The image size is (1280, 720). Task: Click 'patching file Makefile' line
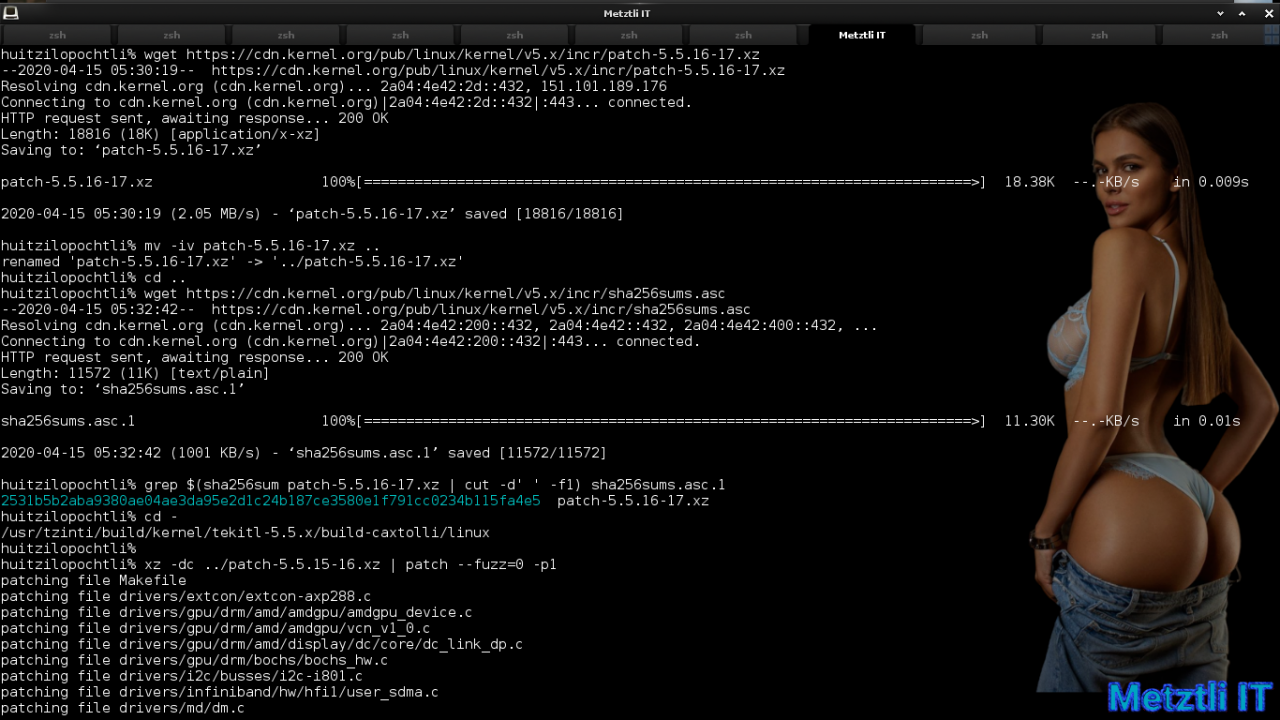click(x=93, y=580)
